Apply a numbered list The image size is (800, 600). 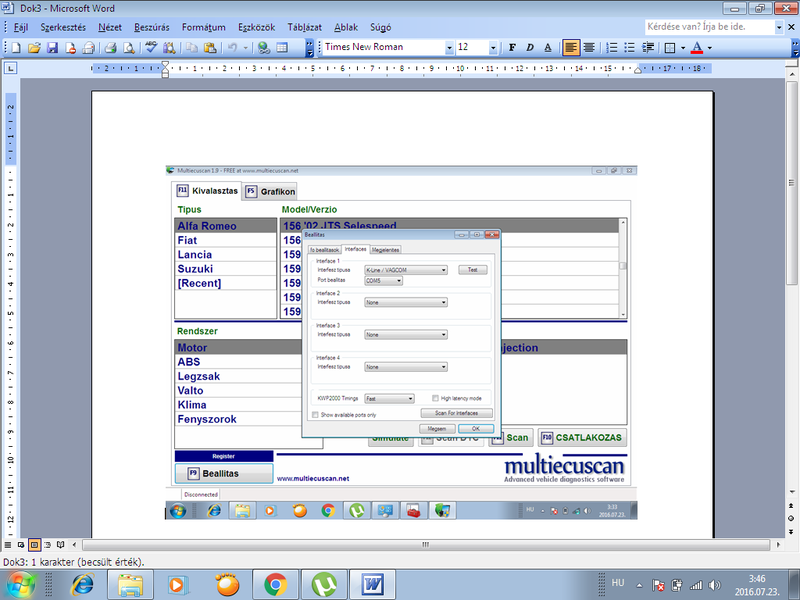611,48
